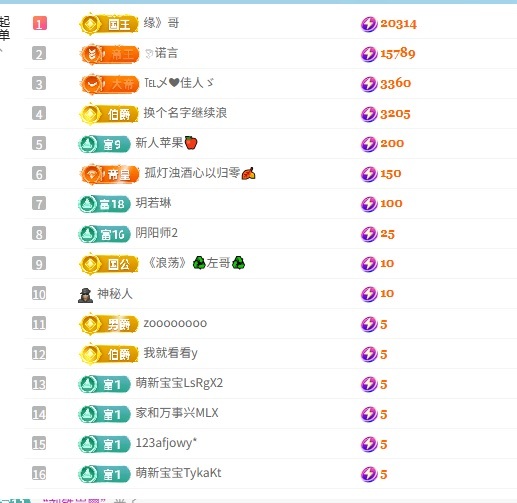The image size is (517, 503).
Task: Click the 富1 badge beside 萌新宝宝TykaKt
Action: 104,474
